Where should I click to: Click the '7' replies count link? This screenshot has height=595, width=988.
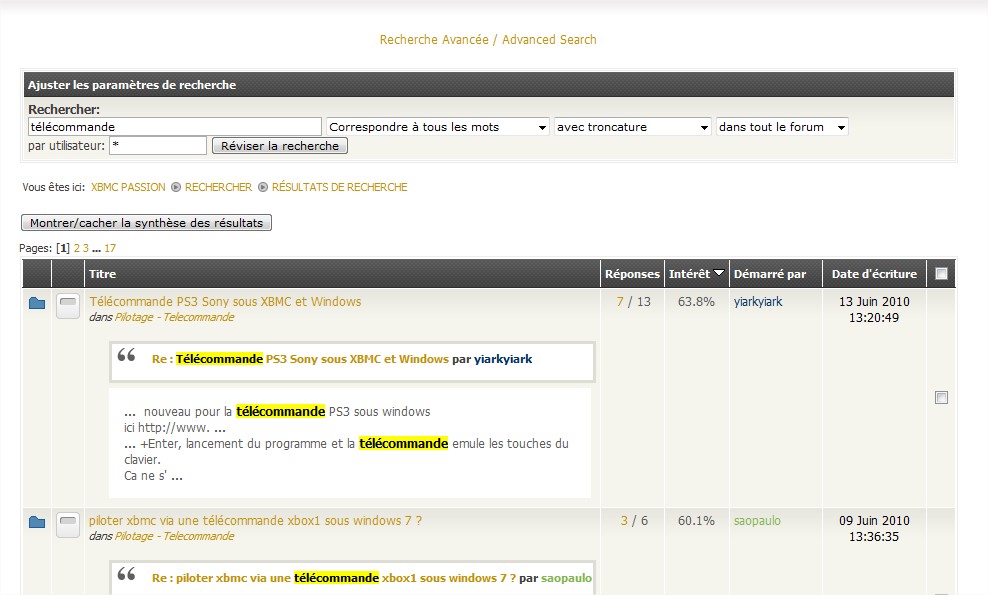point(620,302)
